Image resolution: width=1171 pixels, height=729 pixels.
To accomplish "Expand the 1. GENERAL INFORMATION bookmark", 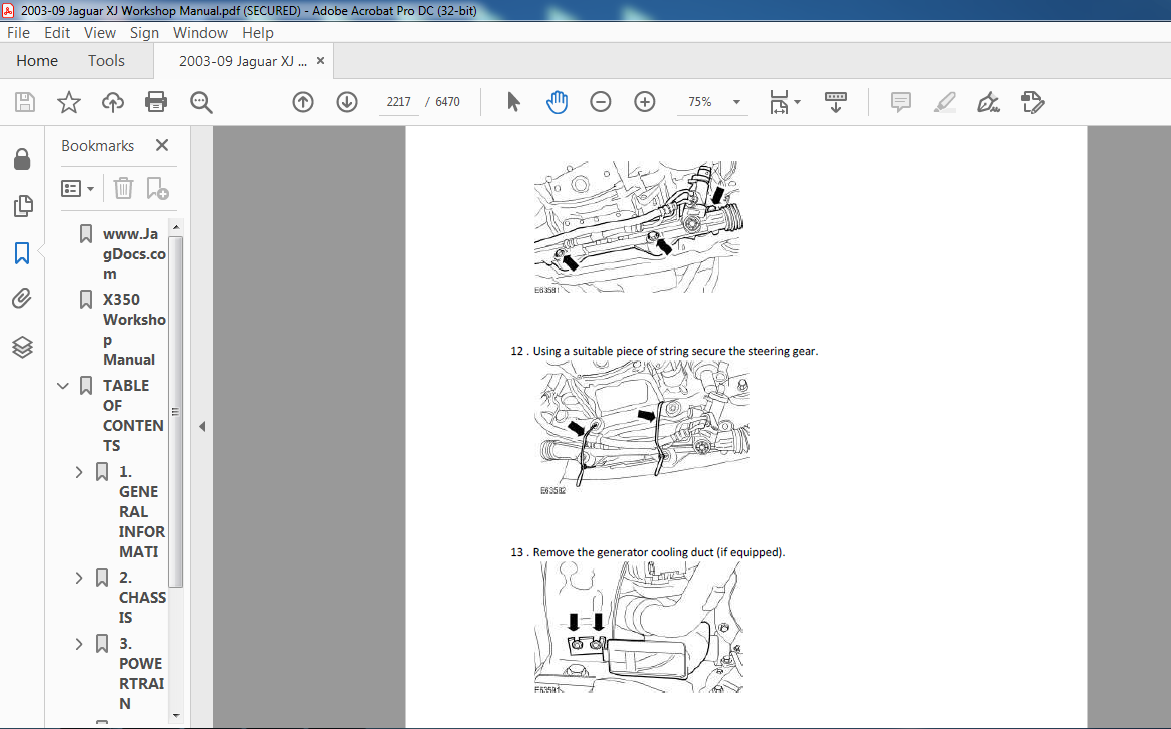I will click(79, 472).
